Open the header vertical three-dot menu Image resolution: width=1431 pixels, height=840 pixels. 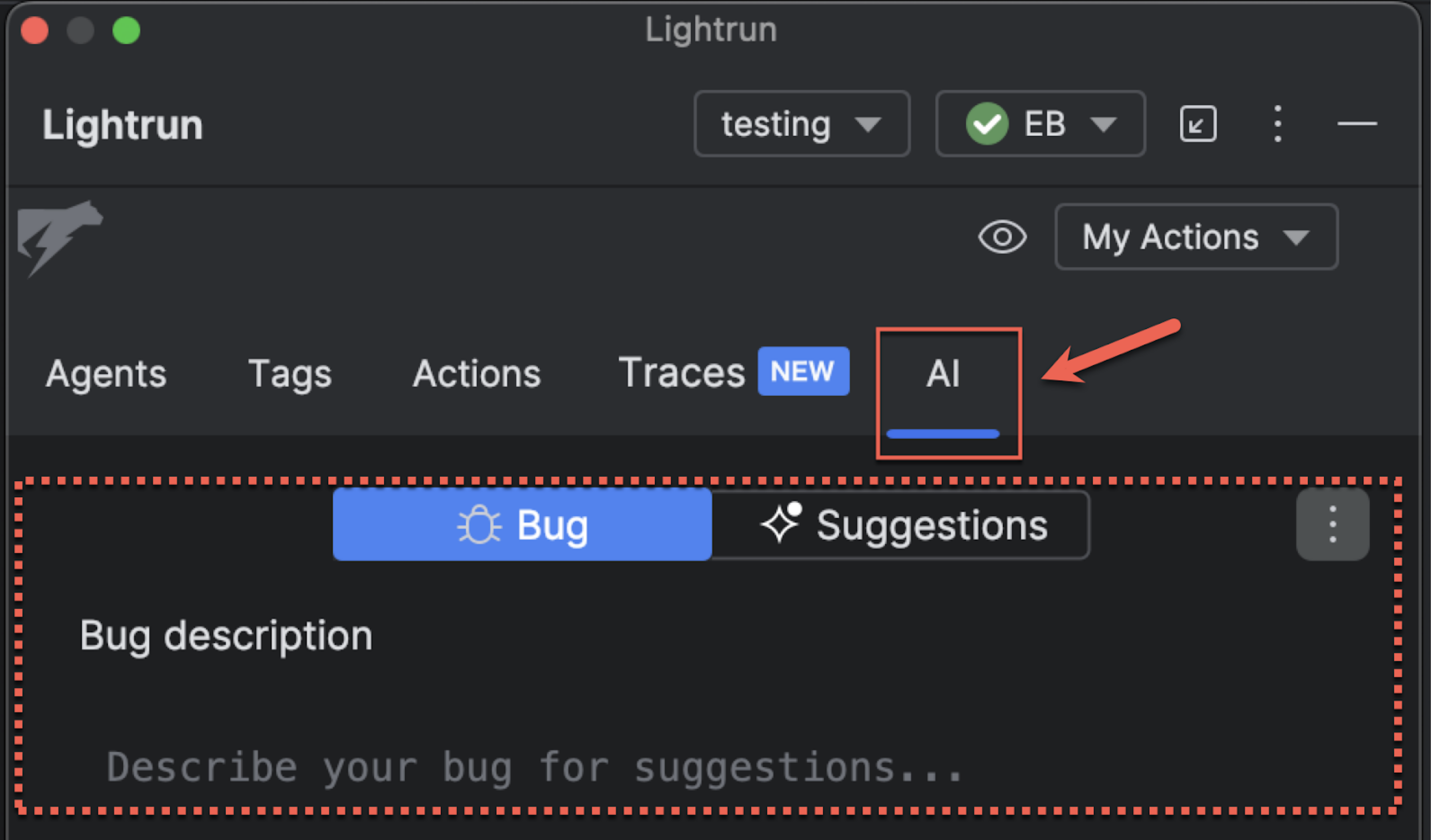(1277, 124)
